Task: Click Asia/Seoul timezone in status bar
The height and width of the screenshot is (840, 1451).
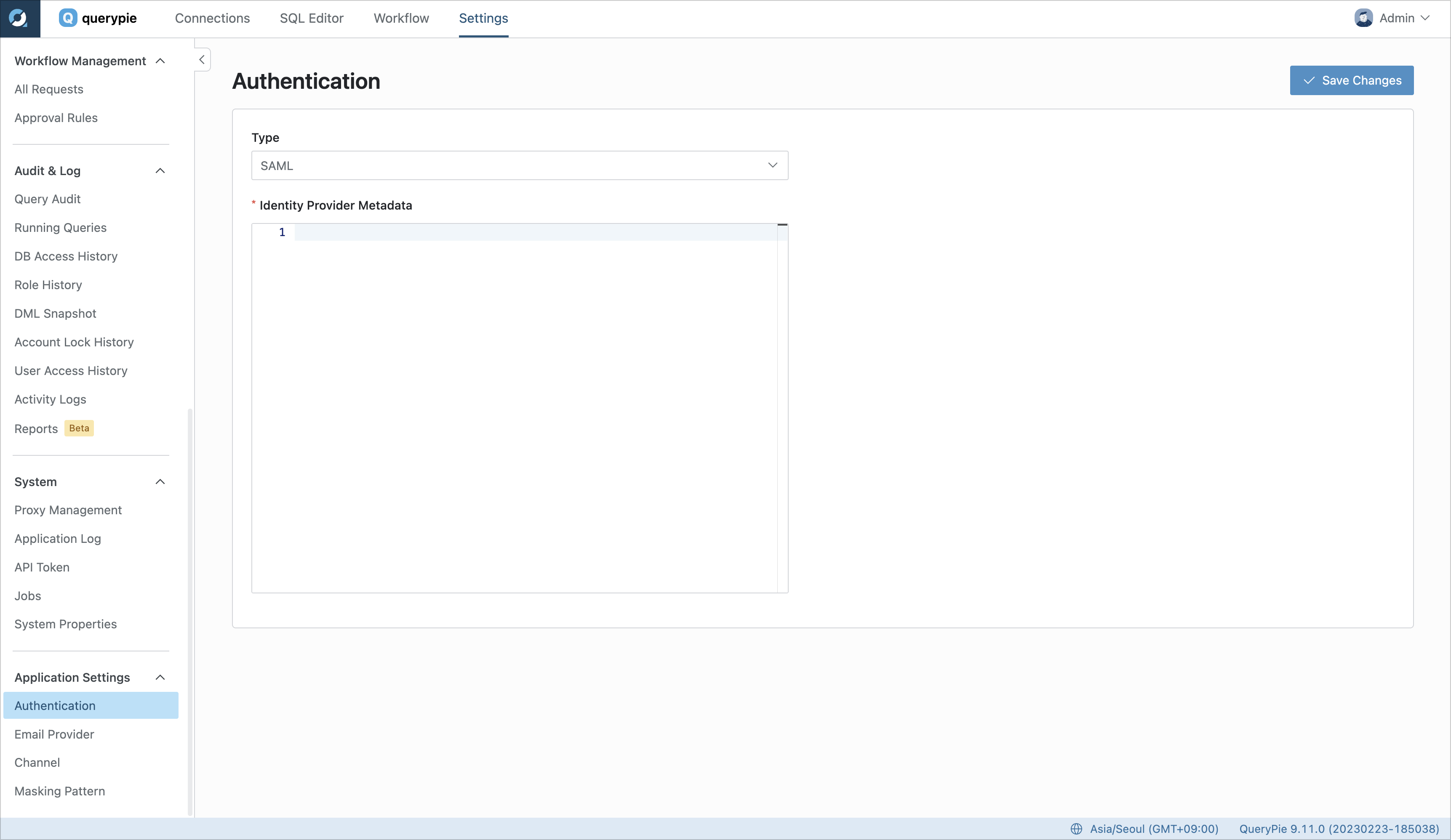Action: (1154, 829)
